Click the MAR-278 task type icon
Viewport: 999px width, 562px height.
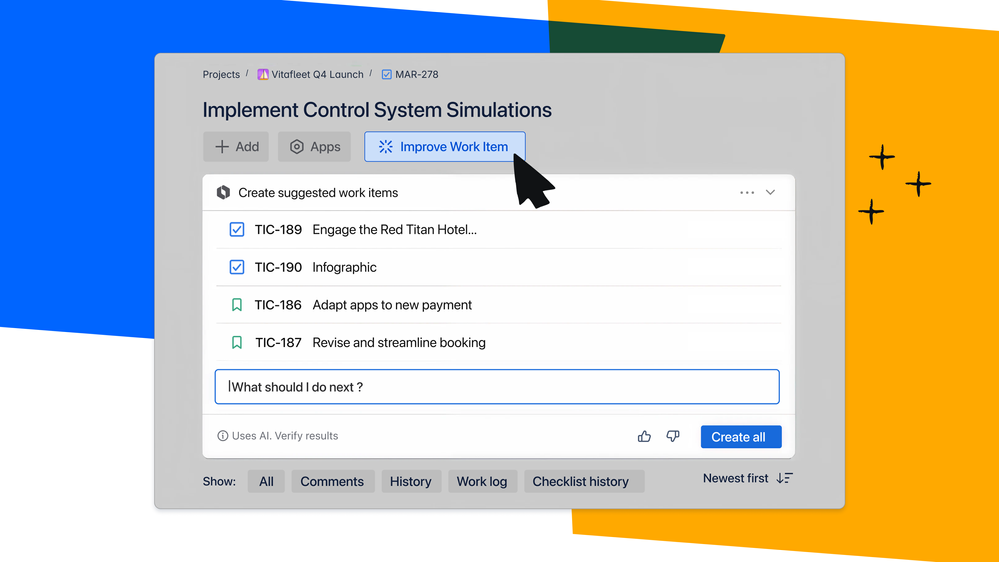(387, 75)
